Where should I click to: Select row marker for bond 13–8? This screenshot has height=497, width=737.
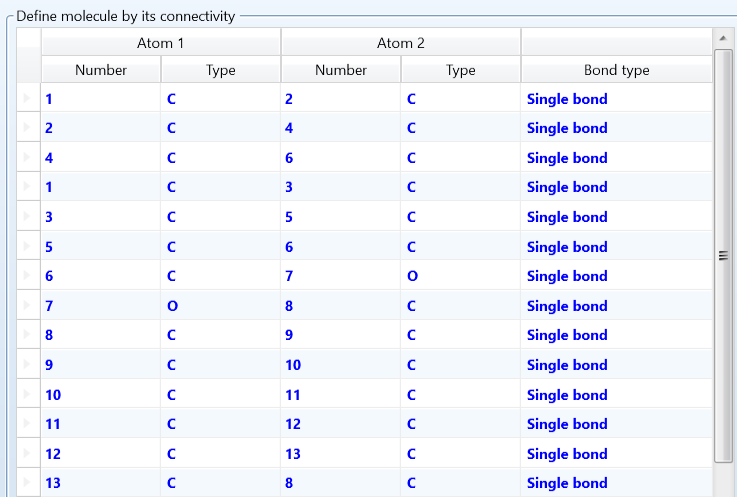pyautogui.click(x=28, y=484)
